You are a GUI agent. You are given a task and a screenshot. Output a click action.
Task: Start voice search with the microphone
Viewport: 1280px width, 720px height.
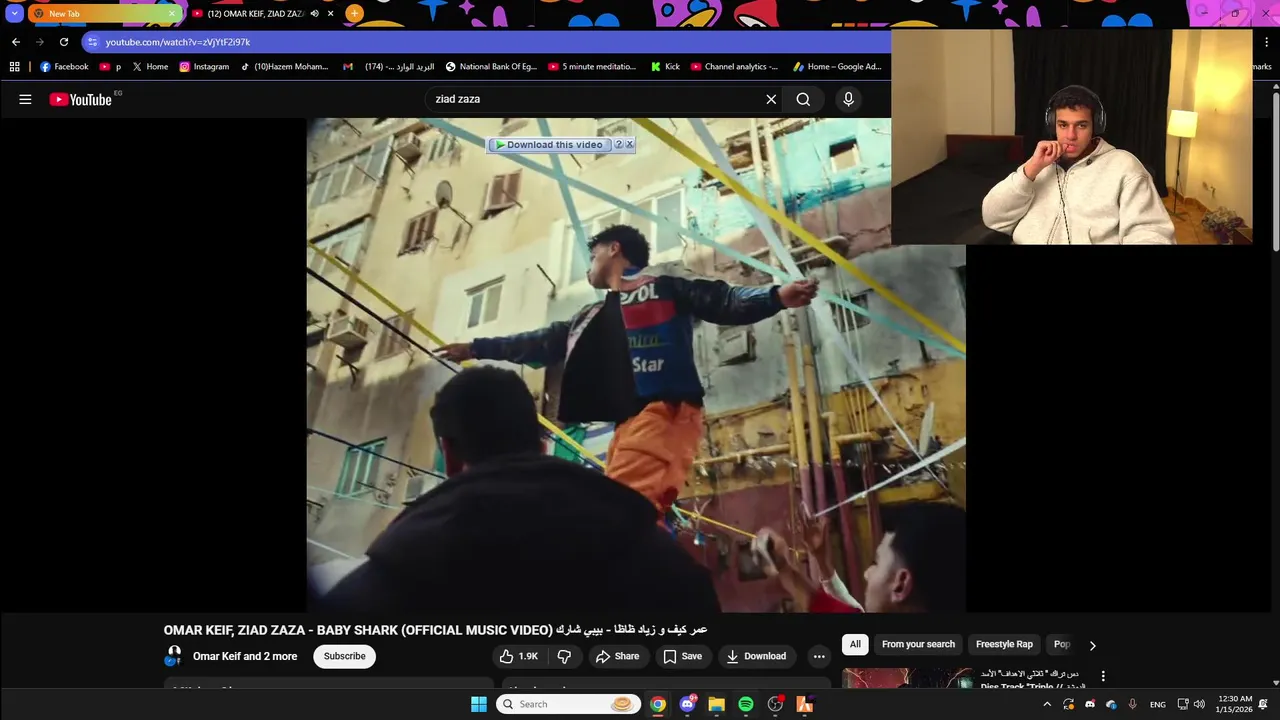[848, 99]
